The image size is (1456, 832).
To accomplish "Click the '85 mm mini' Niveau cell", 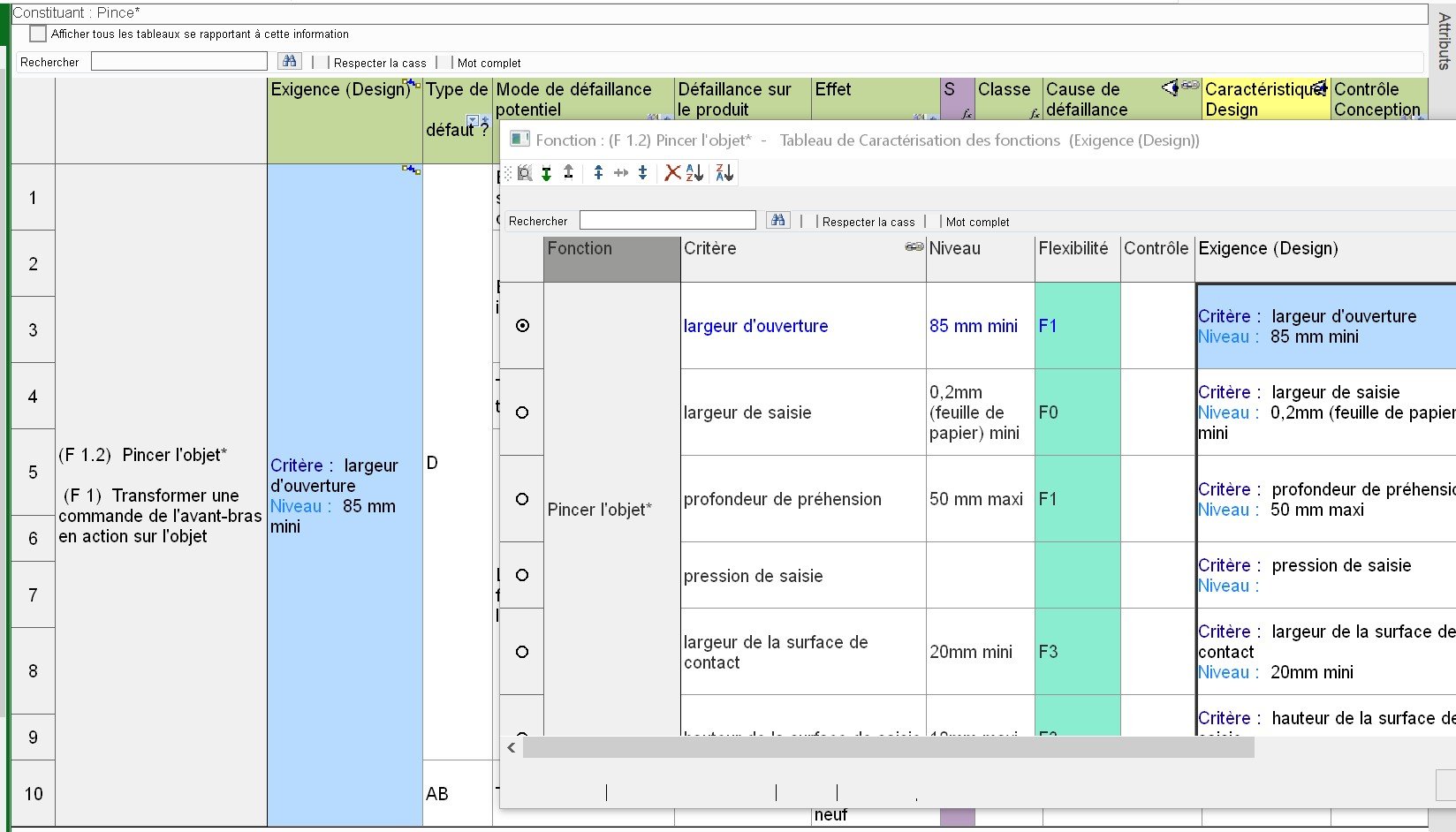I will point(980,326).
